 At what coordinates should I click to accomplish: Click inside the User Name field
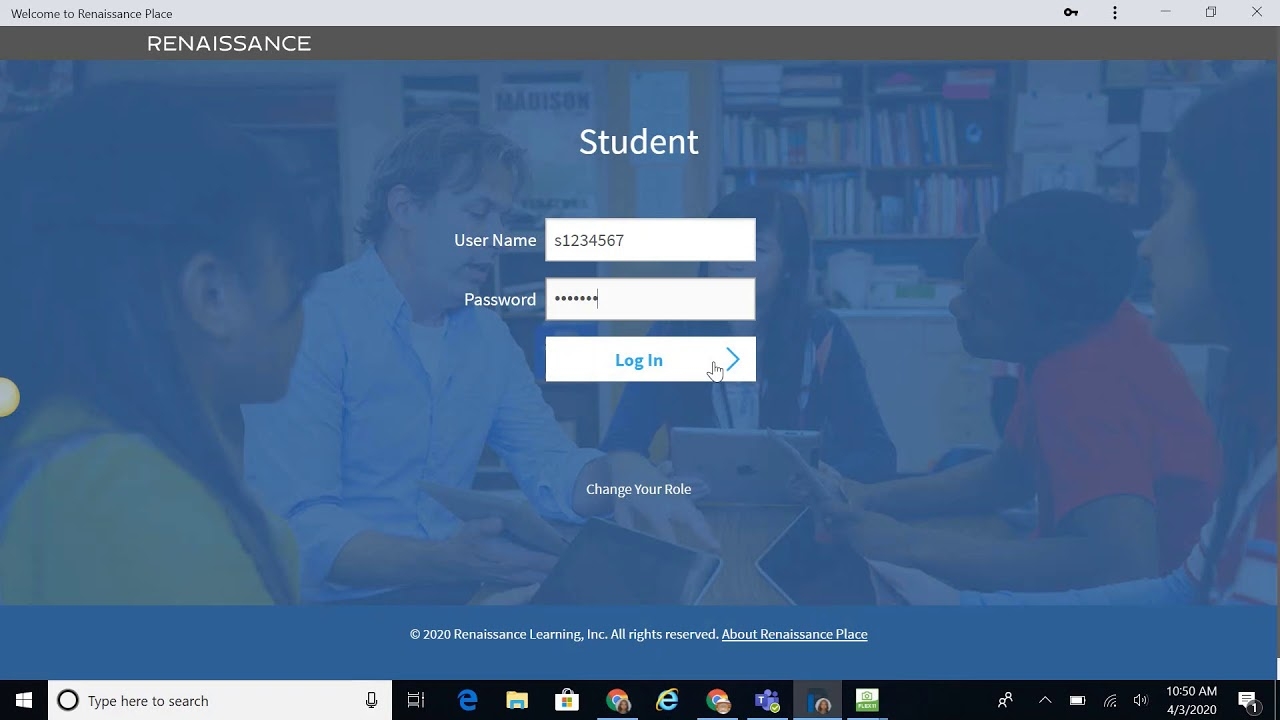coord(649,239)
